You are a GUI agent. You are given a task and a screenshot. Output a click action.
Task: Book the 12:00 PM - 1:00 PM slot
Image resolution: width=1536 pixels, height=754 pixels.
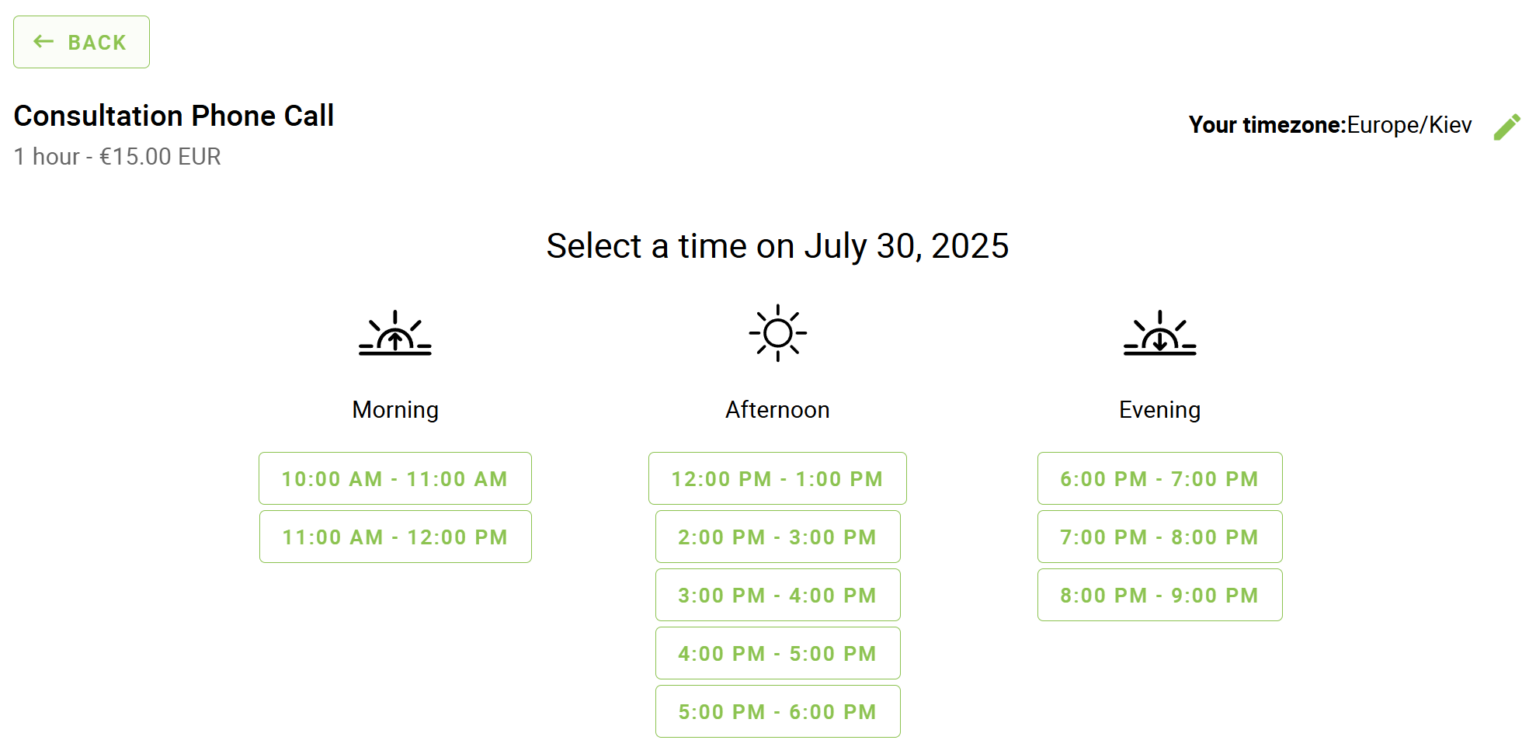coord(777,478)
